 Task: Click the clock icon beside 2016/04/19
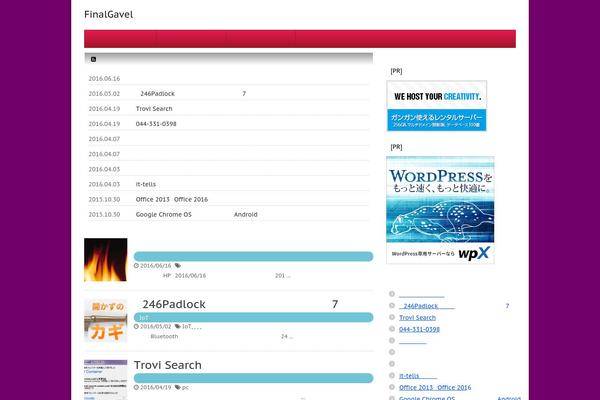[136, 387]
